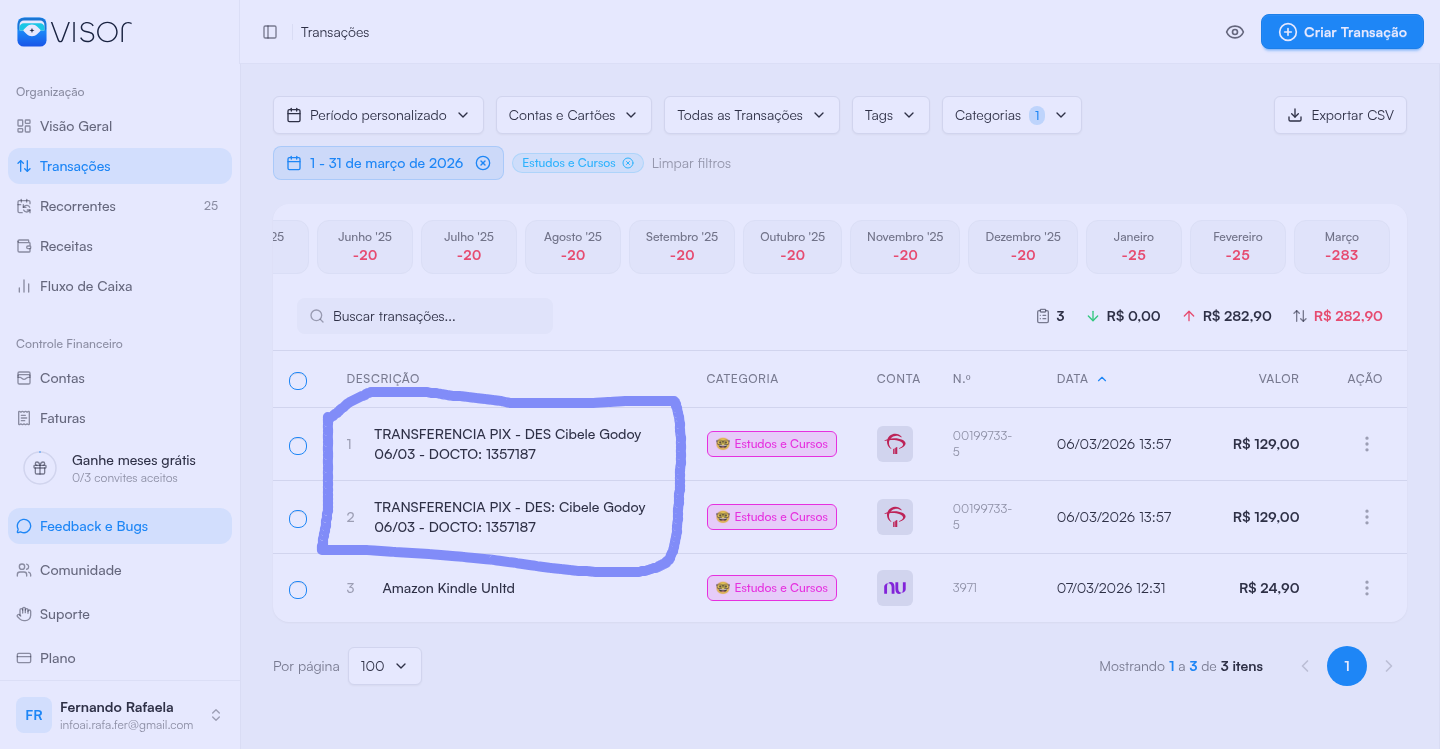Remove the date range filter chip

(483, 163)
